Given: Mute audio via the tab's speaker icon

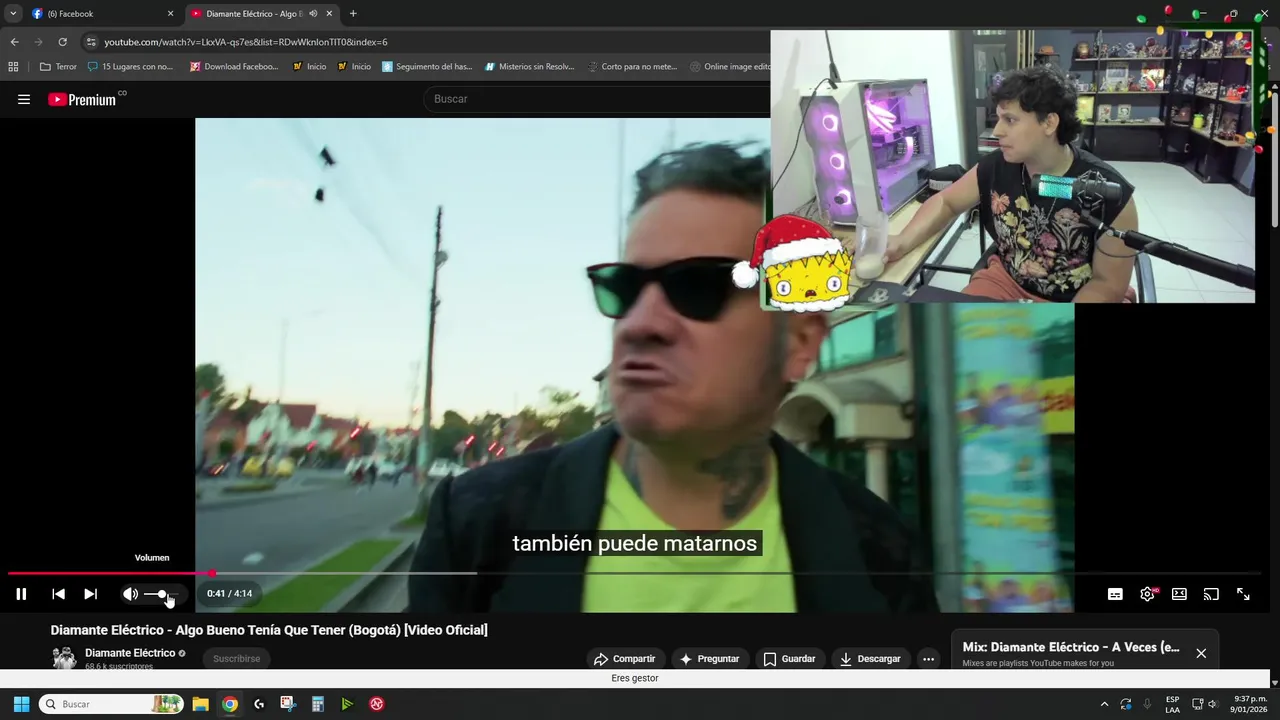Looking at the screenshot, I should tap(313, 14).
